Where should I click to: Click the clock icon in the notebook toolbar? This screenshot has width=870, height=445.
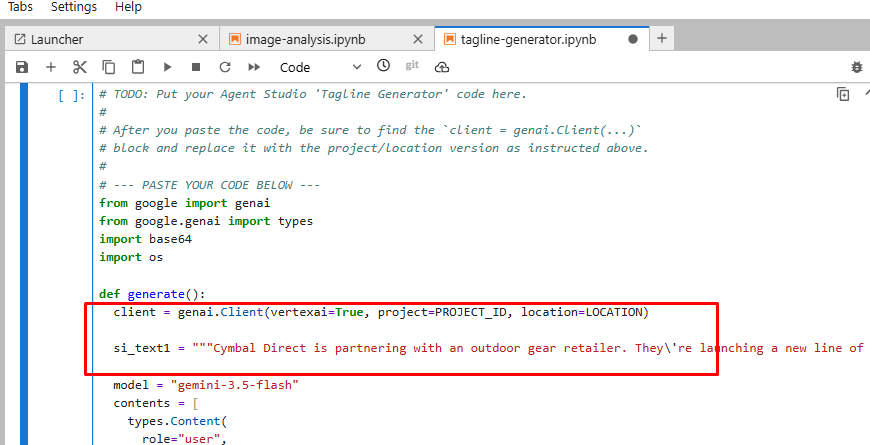(383, 65)
